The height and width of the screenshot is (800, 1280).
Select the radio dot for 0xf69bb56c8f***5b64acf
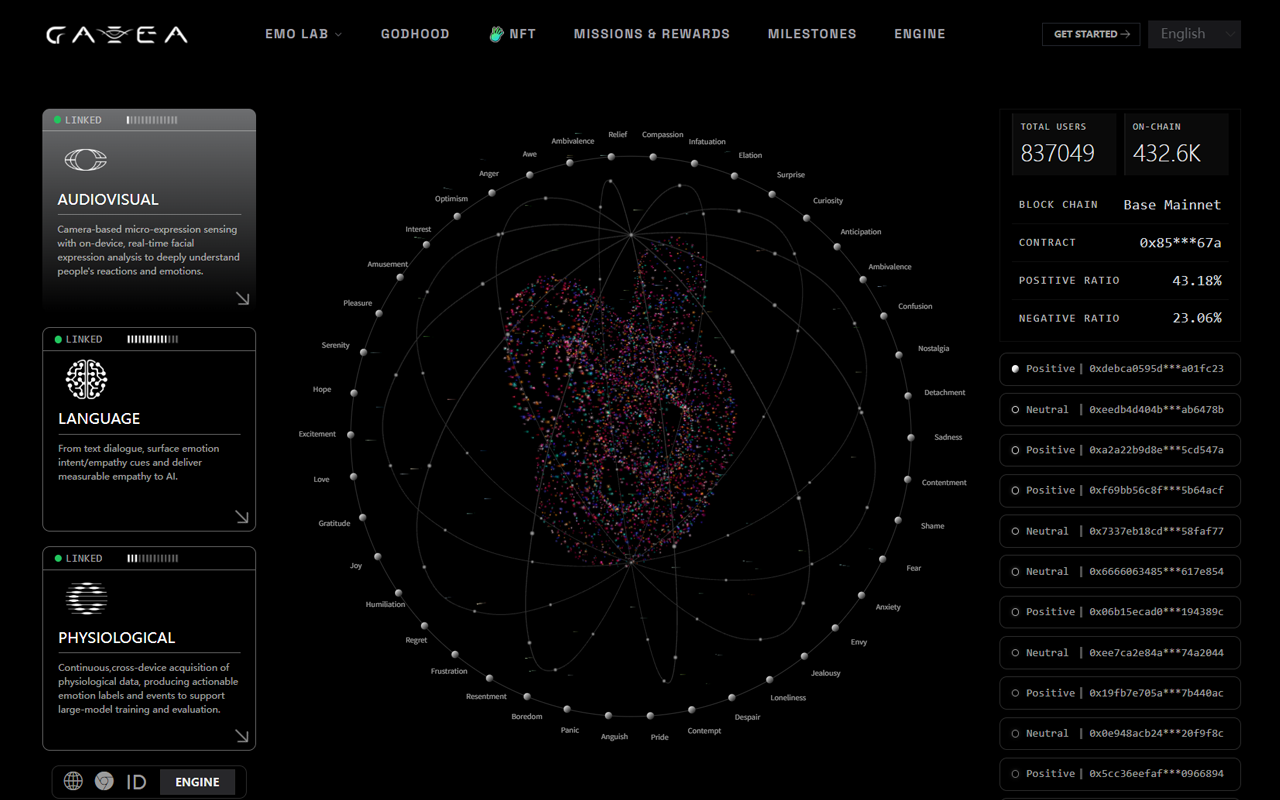[1015, 490]
